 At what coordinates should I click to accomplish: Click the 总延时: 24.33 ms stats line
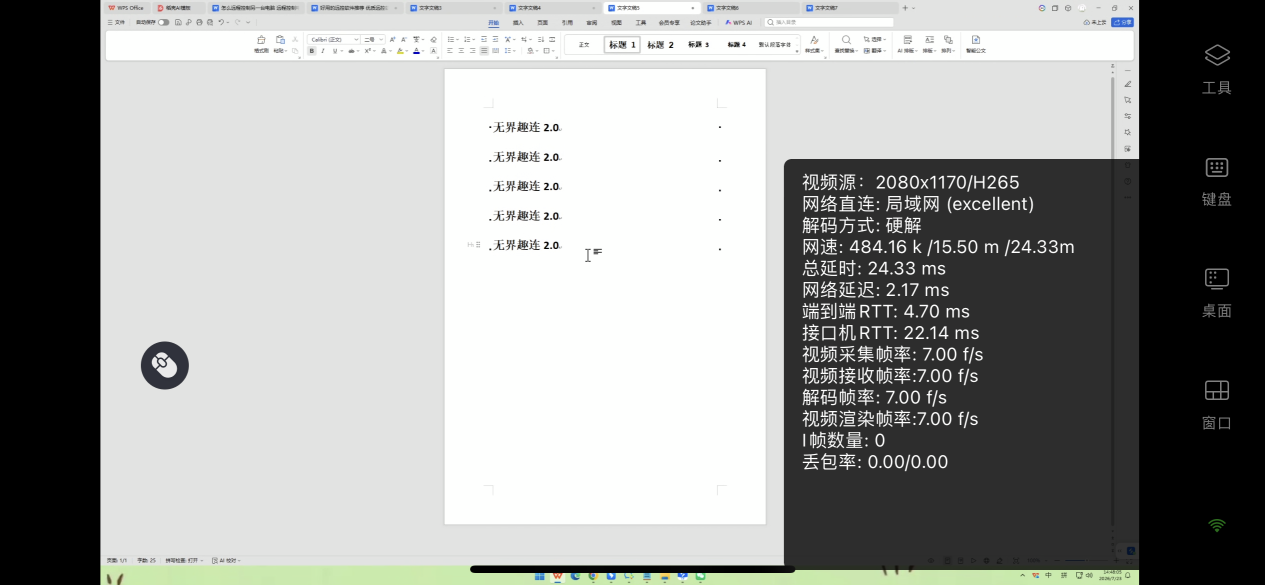point(874,268)
